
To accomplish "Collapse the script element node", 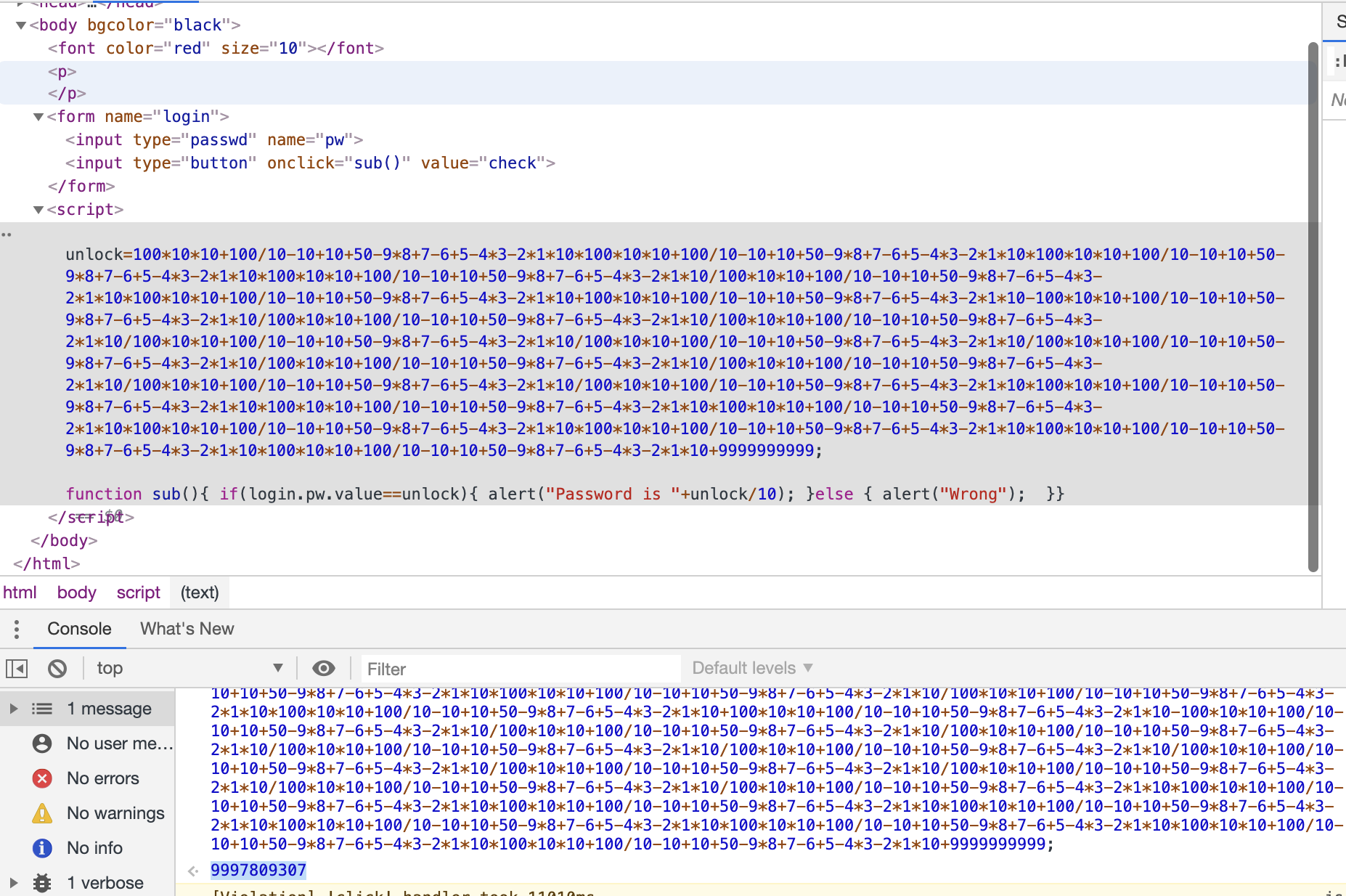I will [x=38, y=210].
